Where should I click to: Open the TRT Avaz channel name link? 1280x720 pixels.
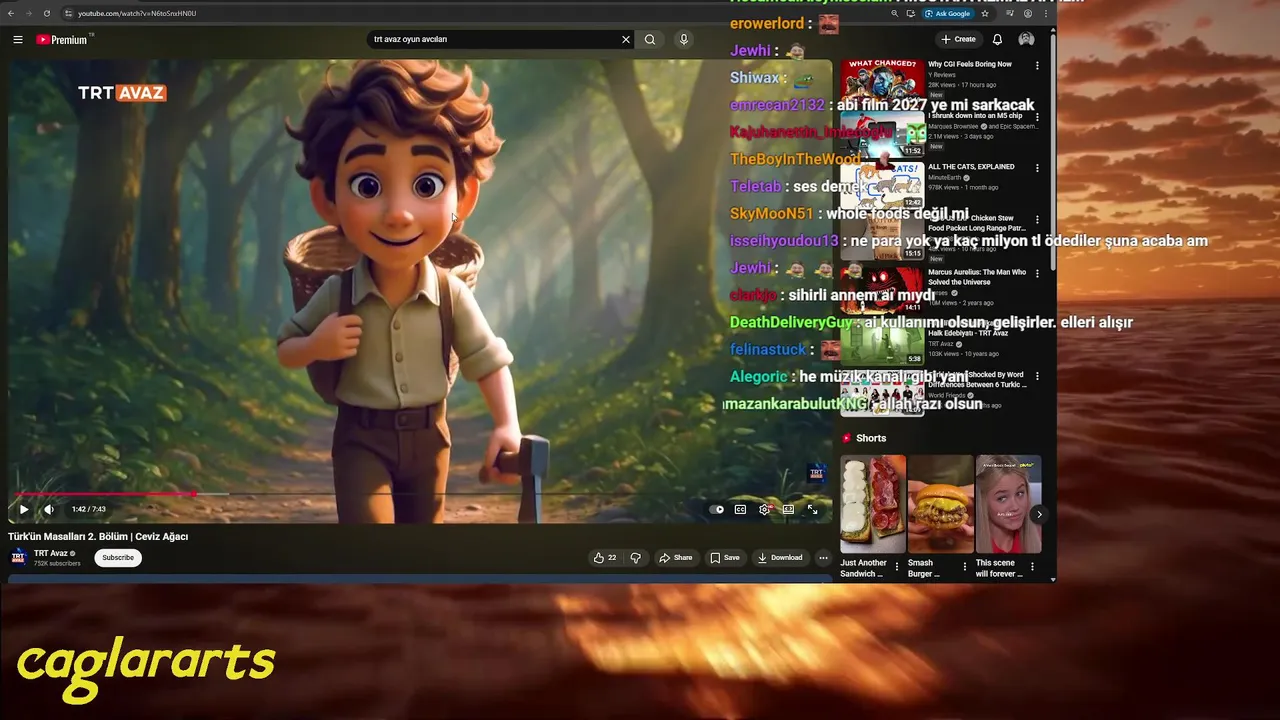pos(50,553)
